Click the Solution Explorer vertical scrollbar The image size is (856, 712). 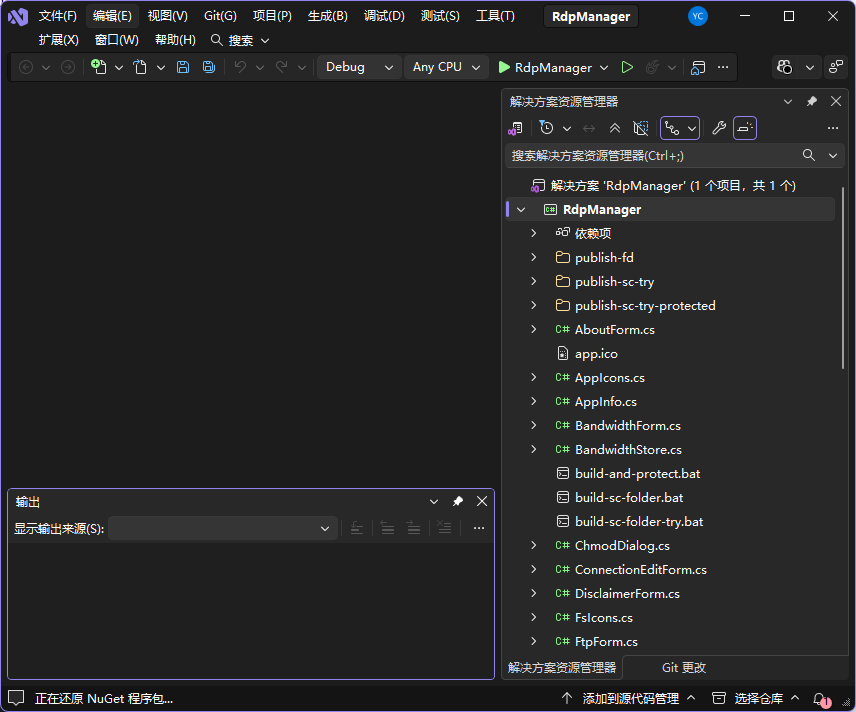coord(843,278)
